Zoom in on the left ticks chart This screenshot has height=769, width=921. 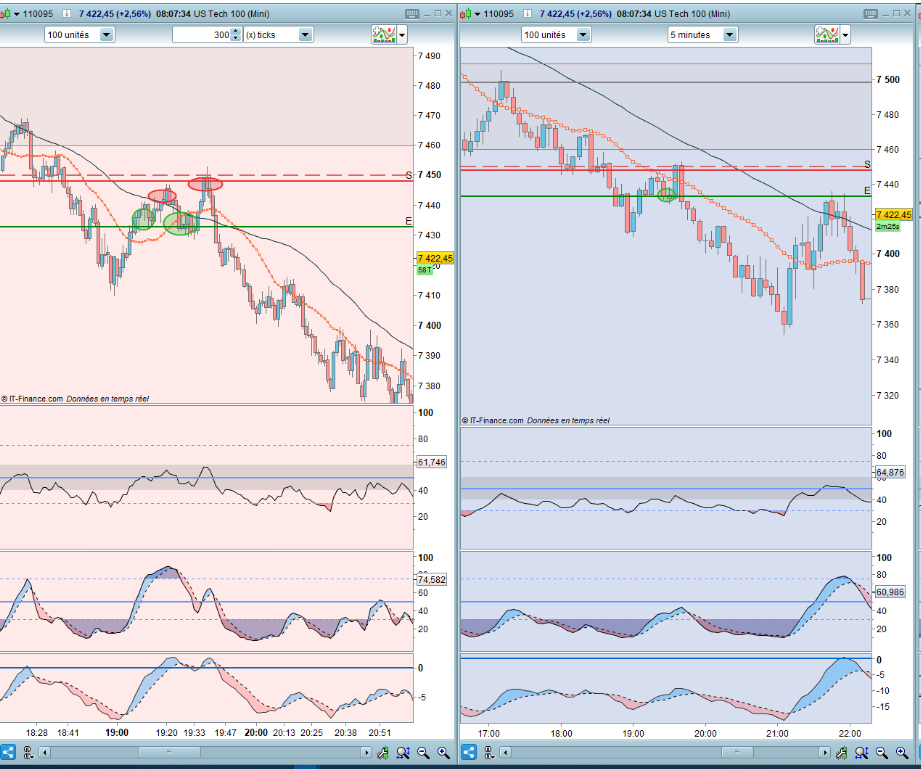(x=443, y=752)
